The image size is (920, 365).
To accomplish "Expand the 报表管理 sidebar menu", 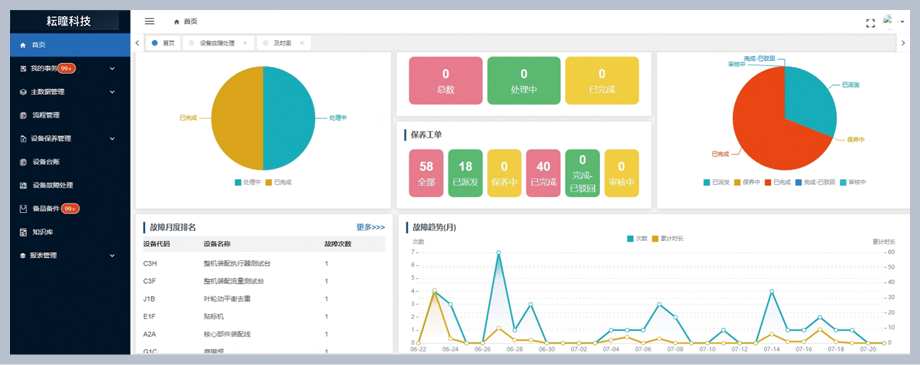I will [x=112, y=256].
